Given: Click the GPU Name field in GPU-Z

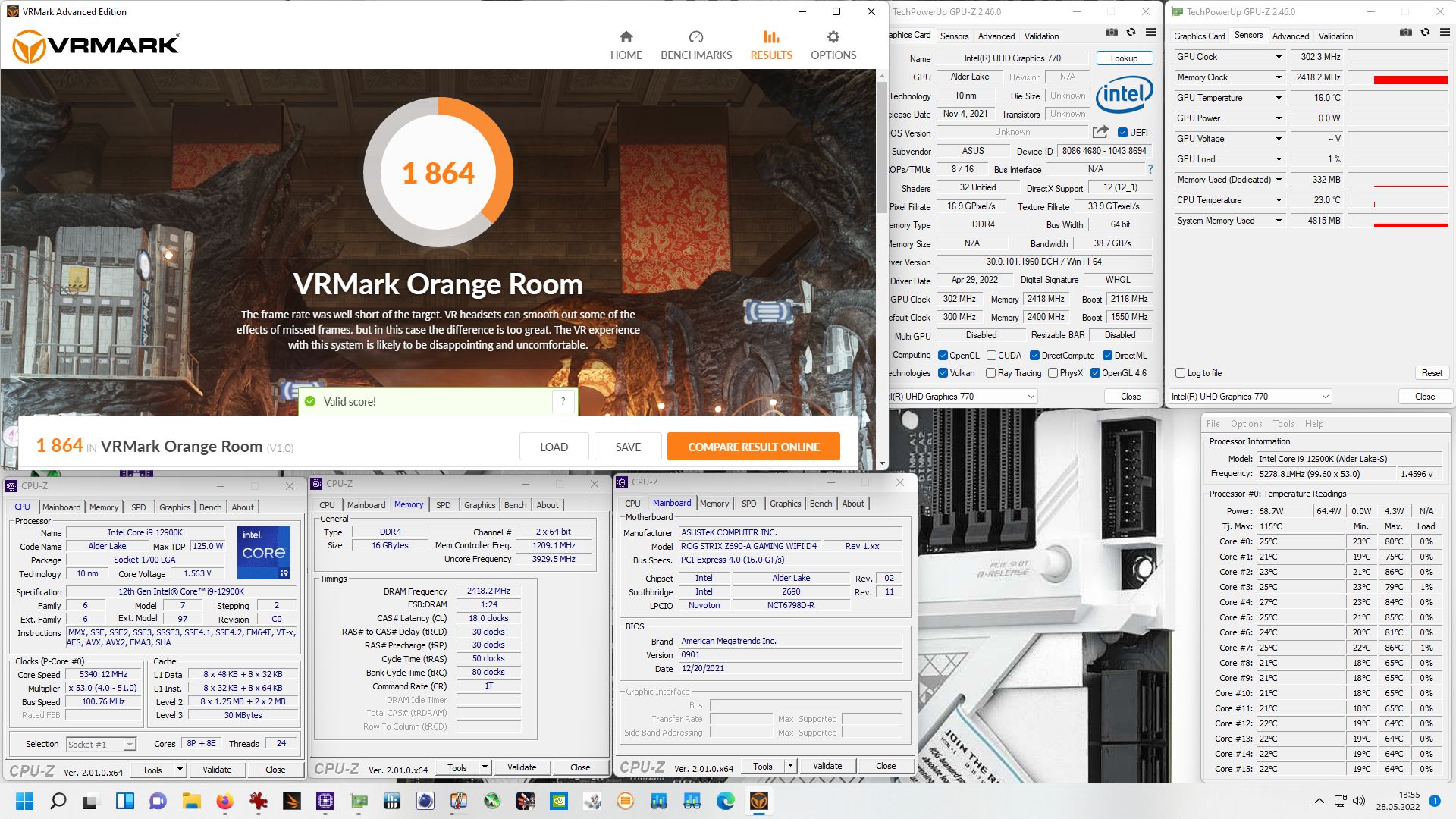Looking at the screenshot, I should [x=1012, y=58].
